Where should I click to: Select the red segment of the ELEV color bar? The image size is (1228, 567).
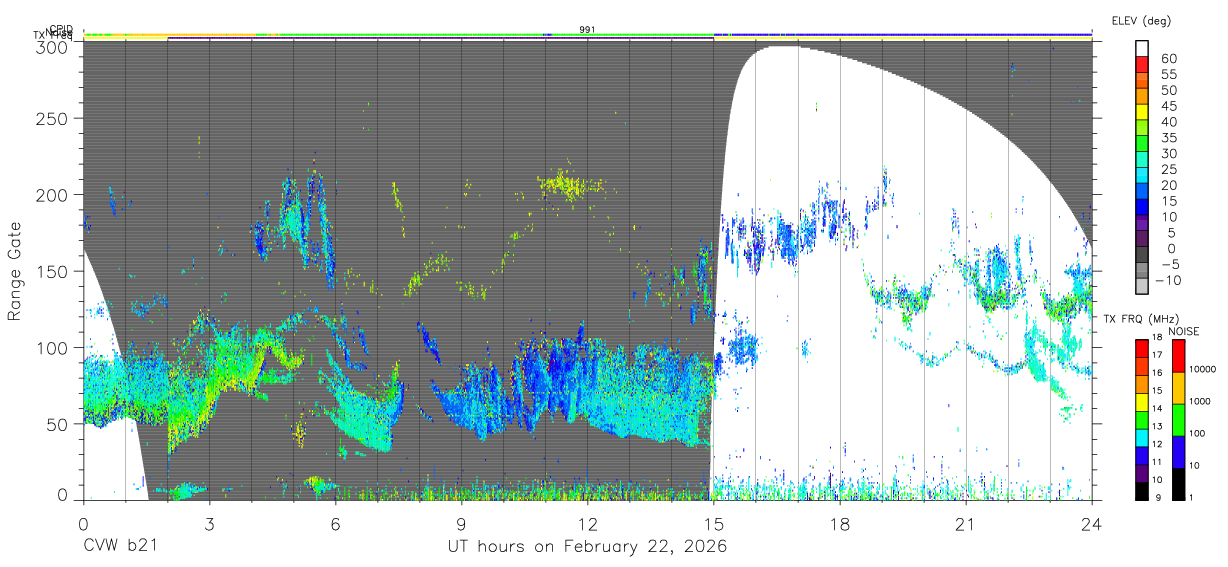(x=1142, y=64)
